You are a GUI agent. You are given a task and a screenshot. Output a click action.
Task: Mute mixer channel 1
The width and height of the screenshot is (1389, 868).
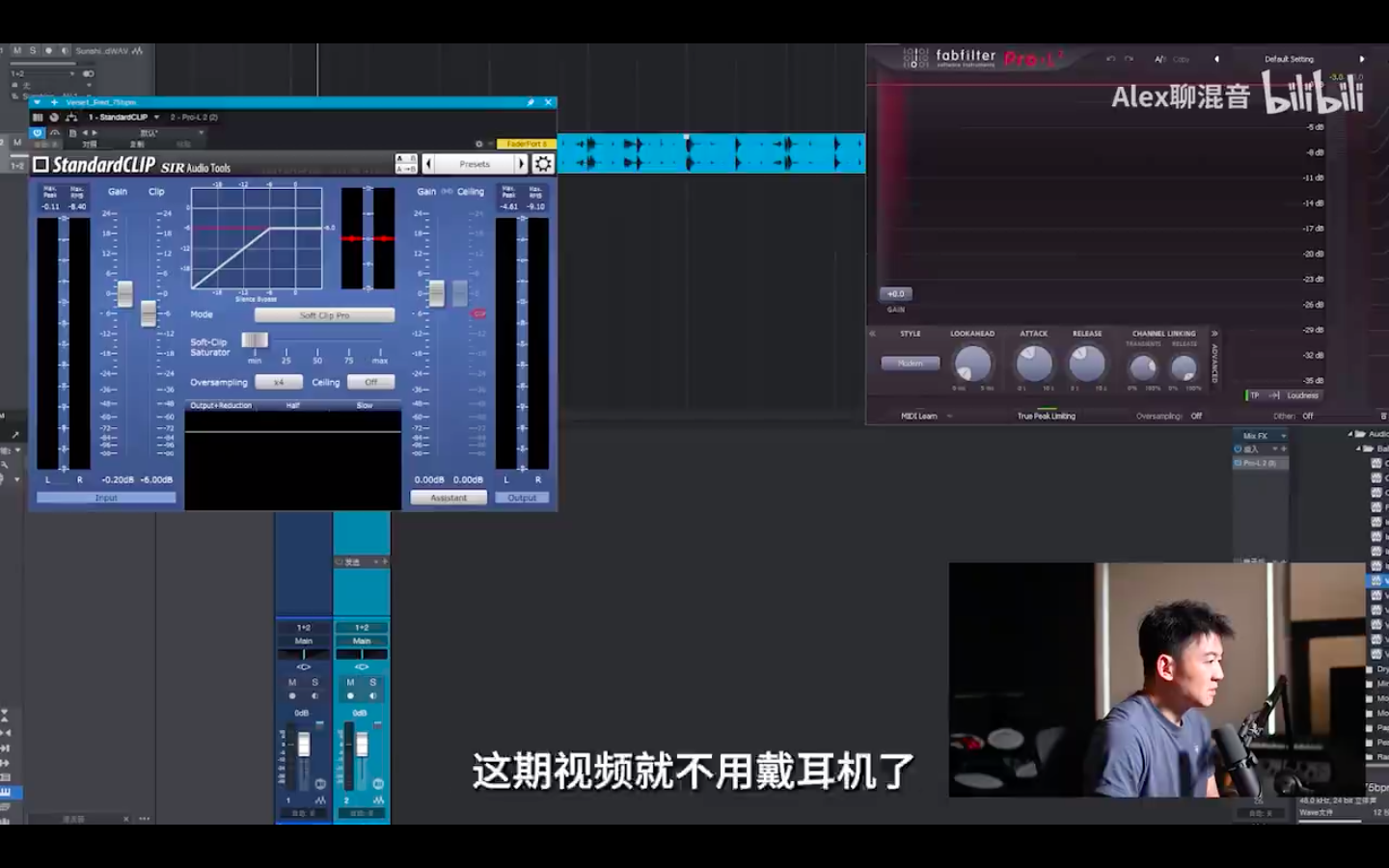coord(292,683)
